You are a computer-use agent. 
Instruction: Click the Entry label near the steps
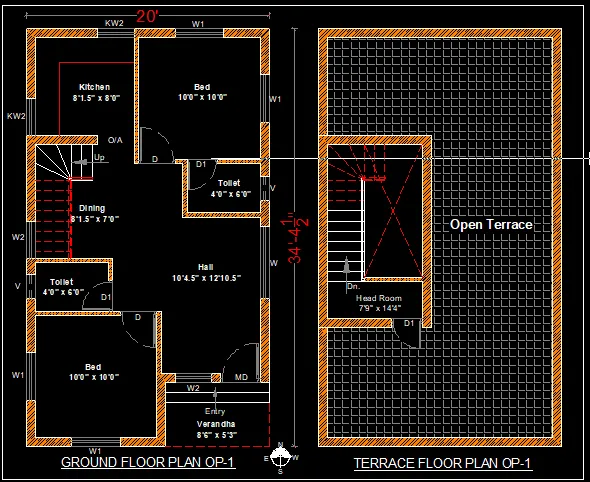(215, 411)
